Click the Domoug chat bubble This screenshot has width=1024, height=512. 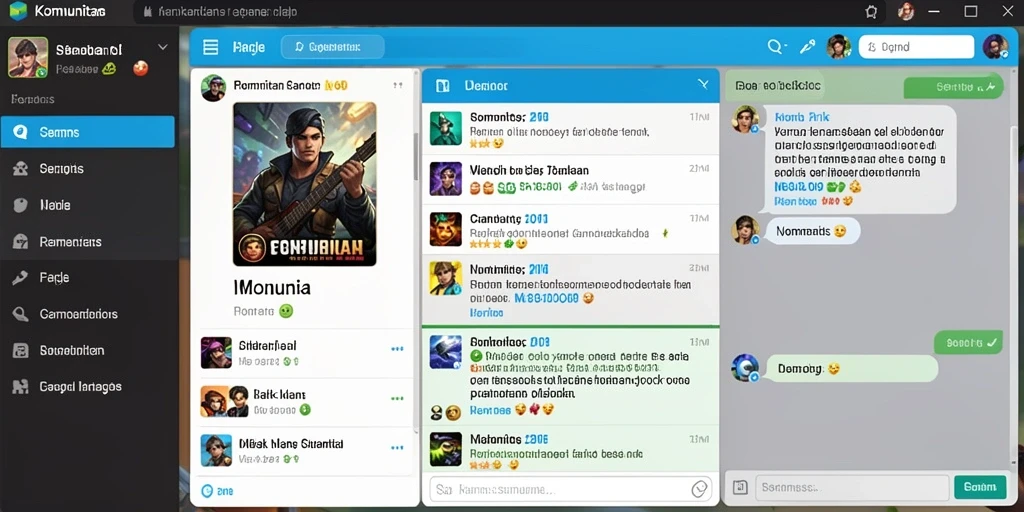[x=852, y=369]
